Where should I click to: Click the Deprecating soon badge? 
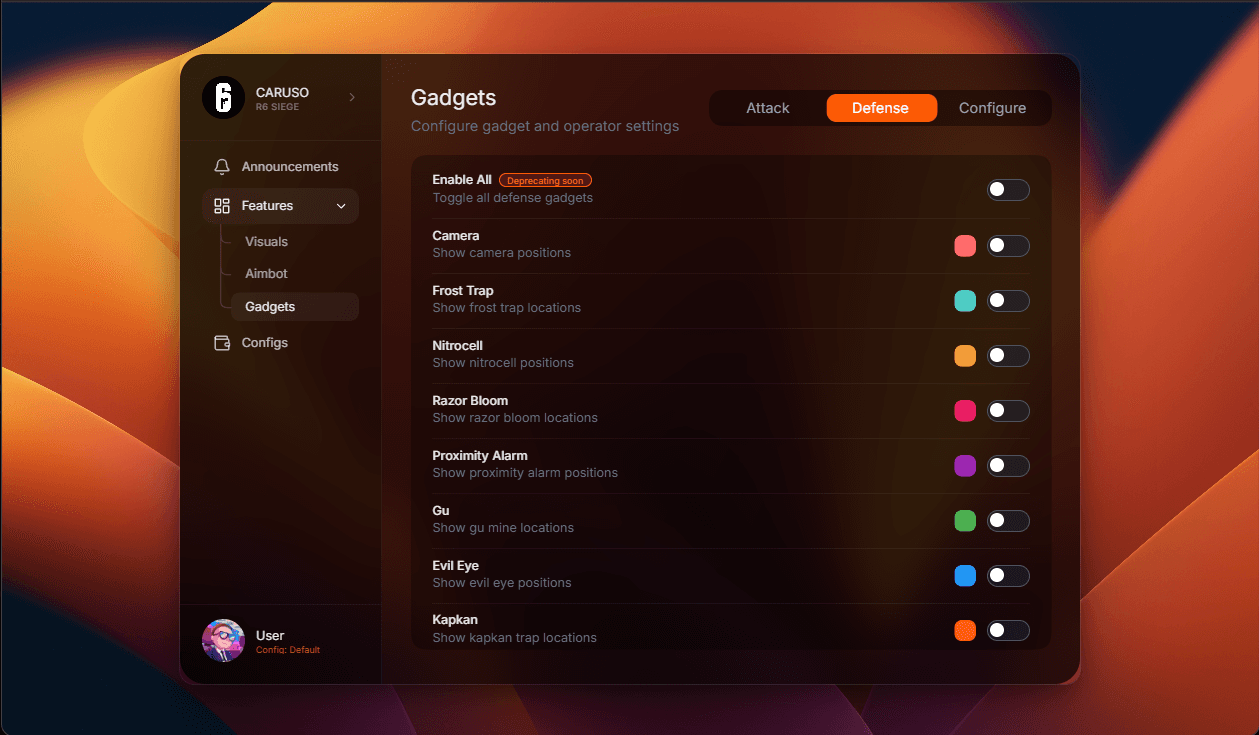(x=545, y=181)
